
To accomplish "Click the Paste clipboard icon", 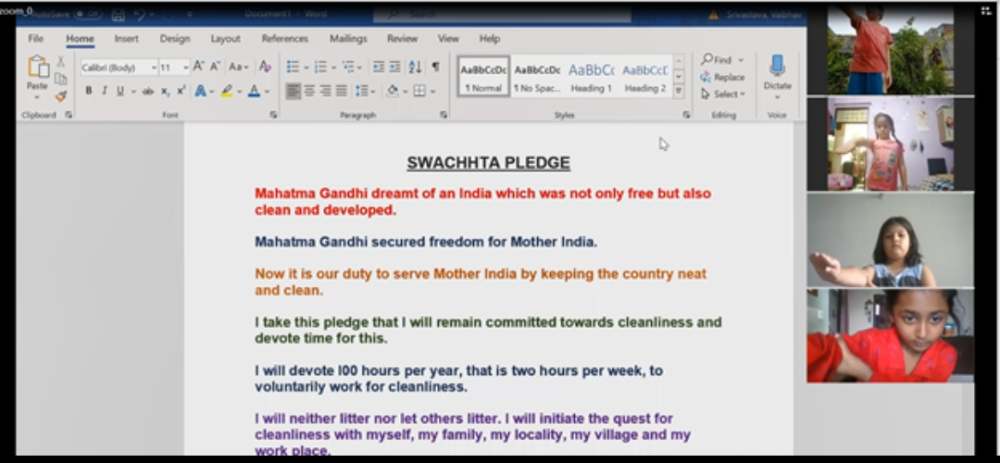I will (38, 67).
